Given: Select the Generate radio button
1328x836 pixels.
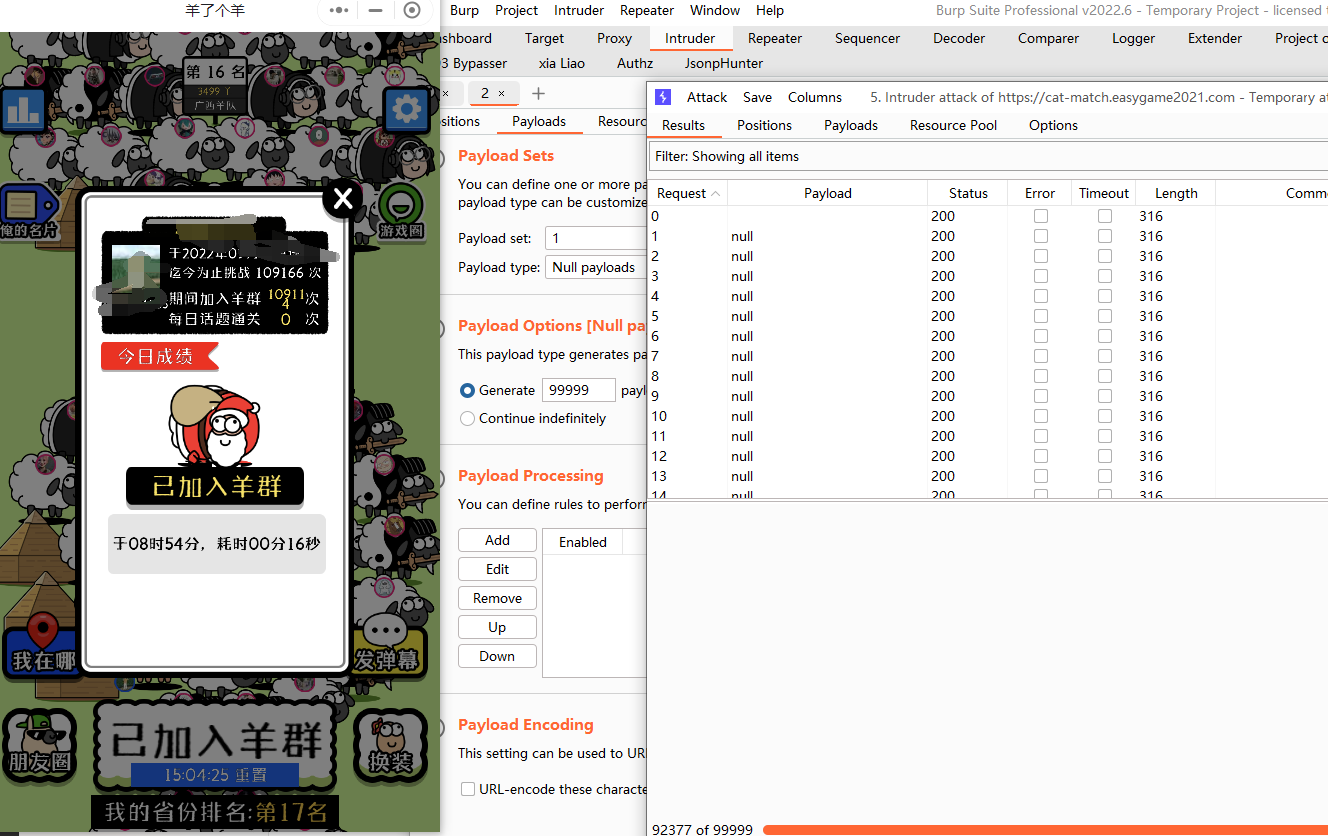Looking at the screenshot, I should [x=467, y=391].
